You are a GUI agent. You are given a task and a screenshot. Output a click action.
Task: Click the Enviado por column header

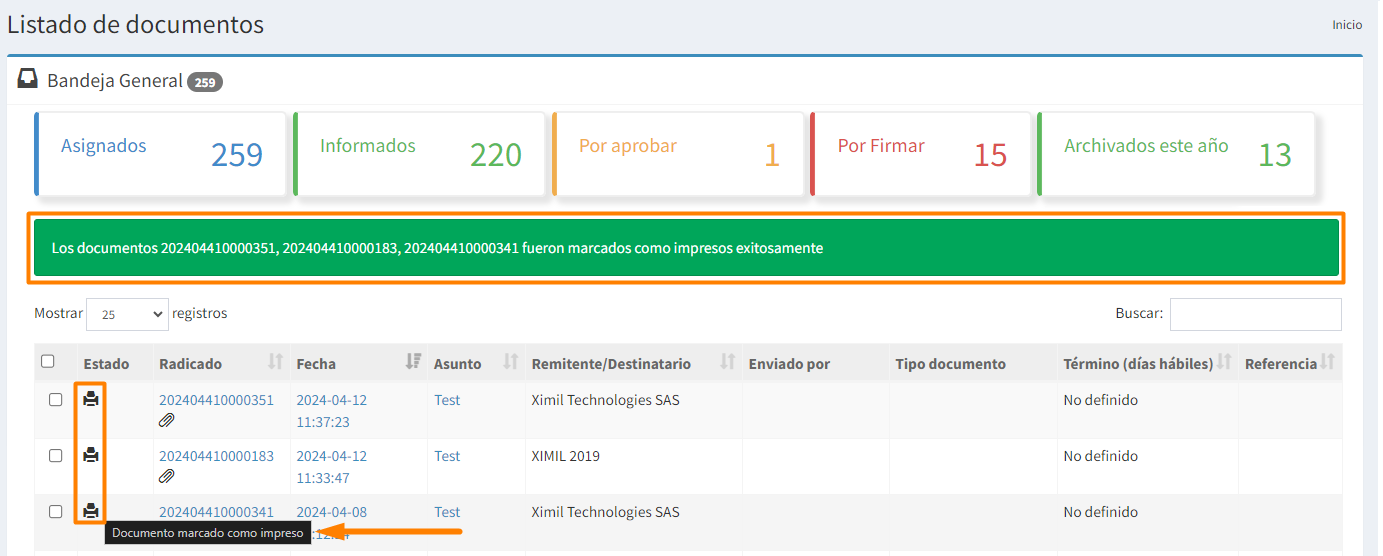789,364
